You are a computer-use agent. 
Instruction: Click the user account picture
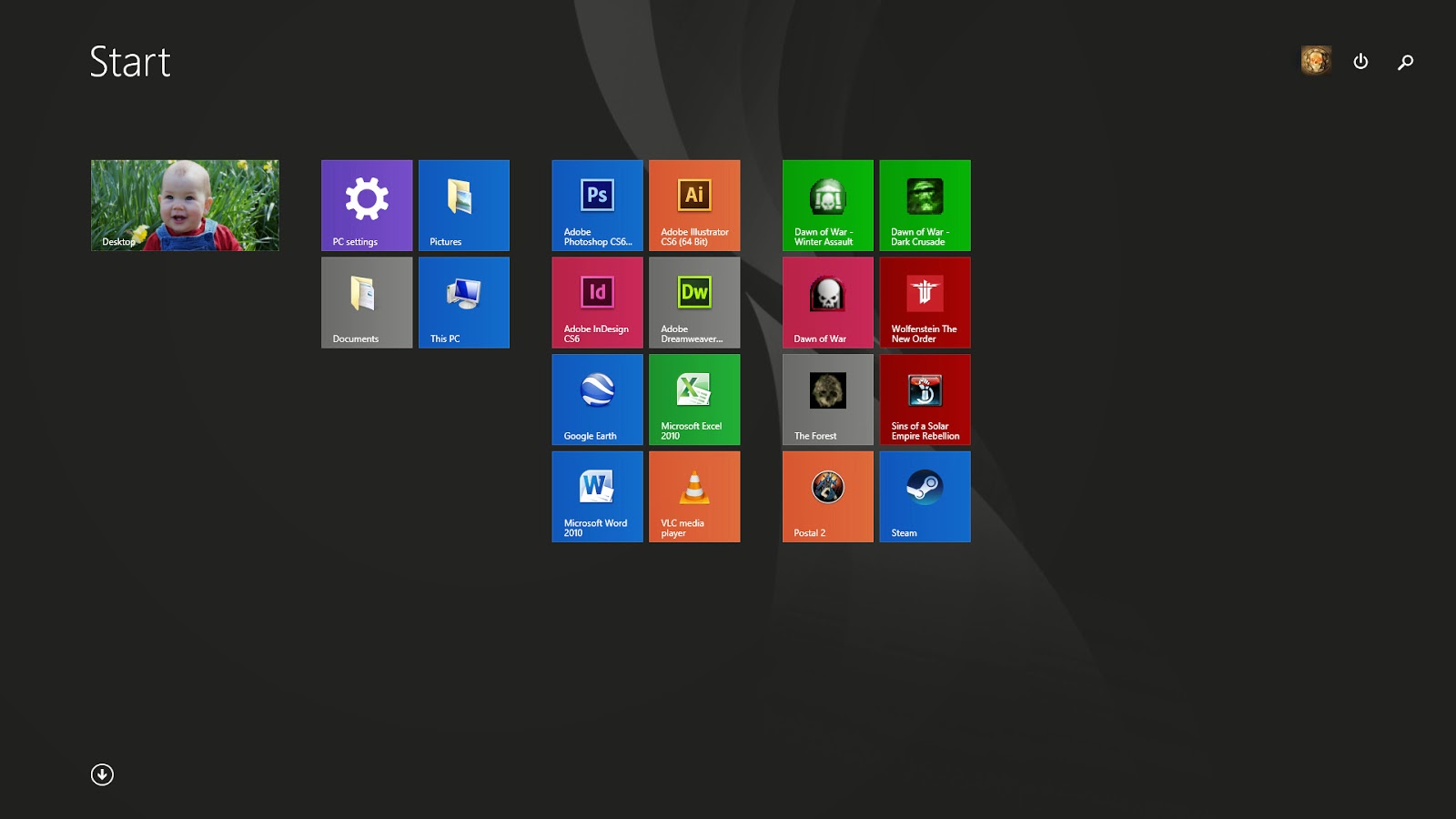pyautogui.click(x=1316, y=61)
